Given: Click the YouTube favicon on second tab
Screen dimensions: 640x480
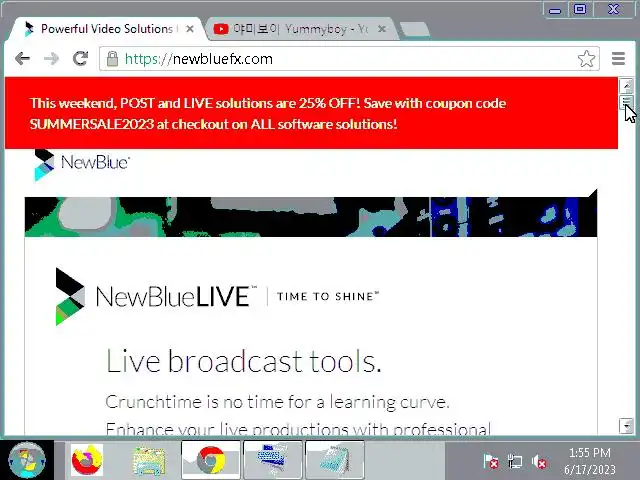Looking at the screenshot, I should pos(221,29).
